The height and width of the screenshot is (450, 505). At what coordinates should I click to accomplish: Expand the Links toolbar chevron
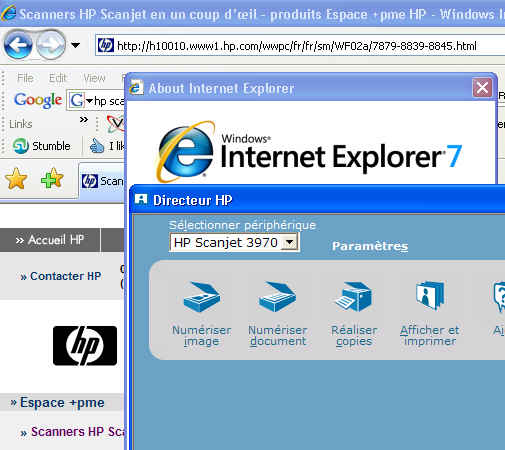click(x=84, y=119)
